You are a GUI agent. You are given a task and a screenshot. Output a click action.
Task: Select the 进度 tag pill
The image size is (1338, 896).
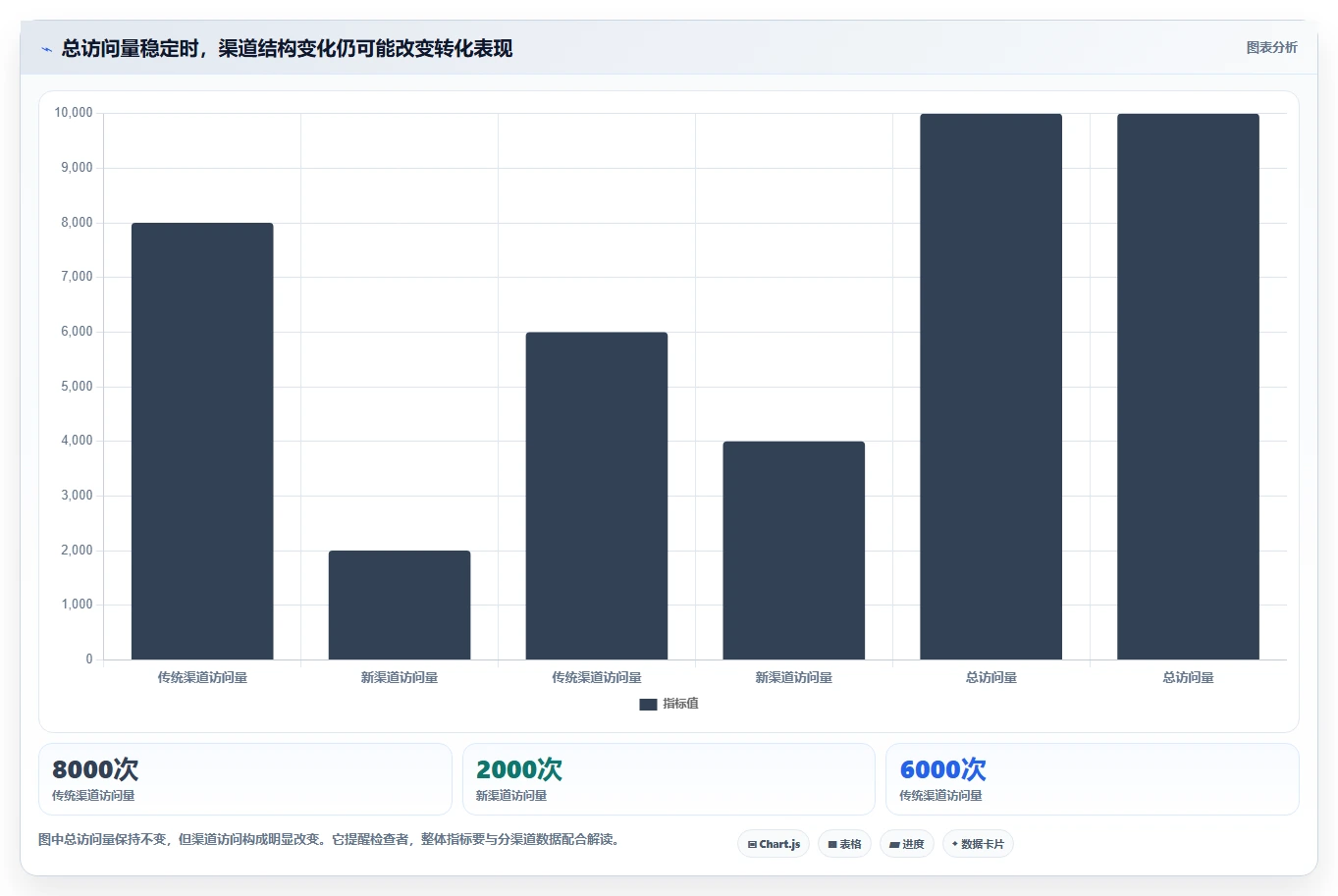[x=907, y=844]
